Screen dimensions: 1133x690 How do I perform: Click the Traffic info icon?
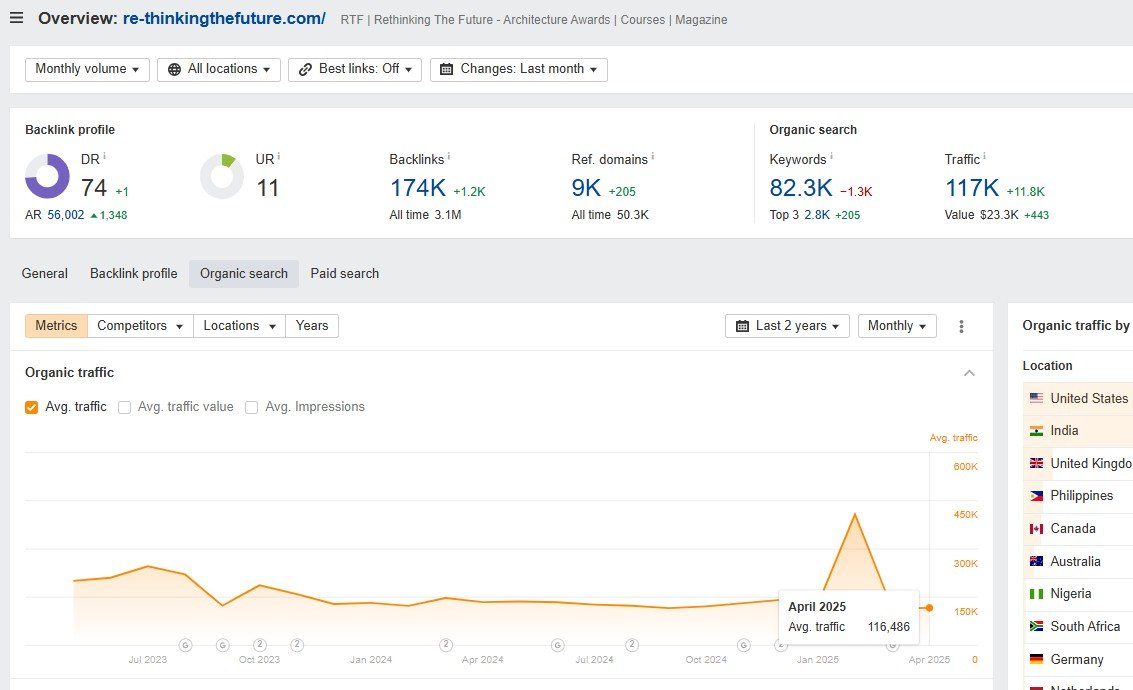pyautogui.click(x=984, y=156)
